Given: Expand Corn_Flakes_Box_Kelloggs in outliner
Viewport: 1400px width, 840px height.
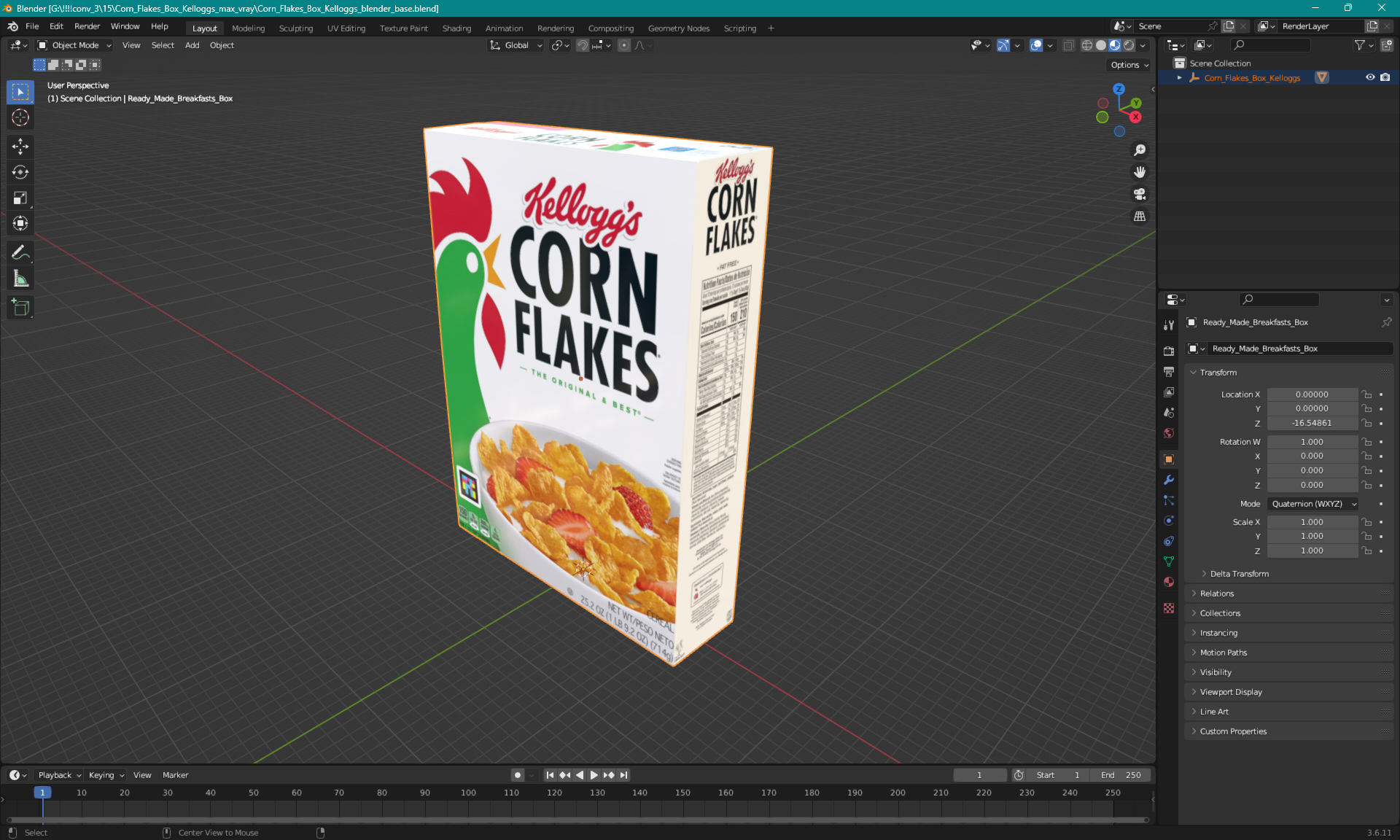Looking at the screenshot, I should coord(1180,77).
